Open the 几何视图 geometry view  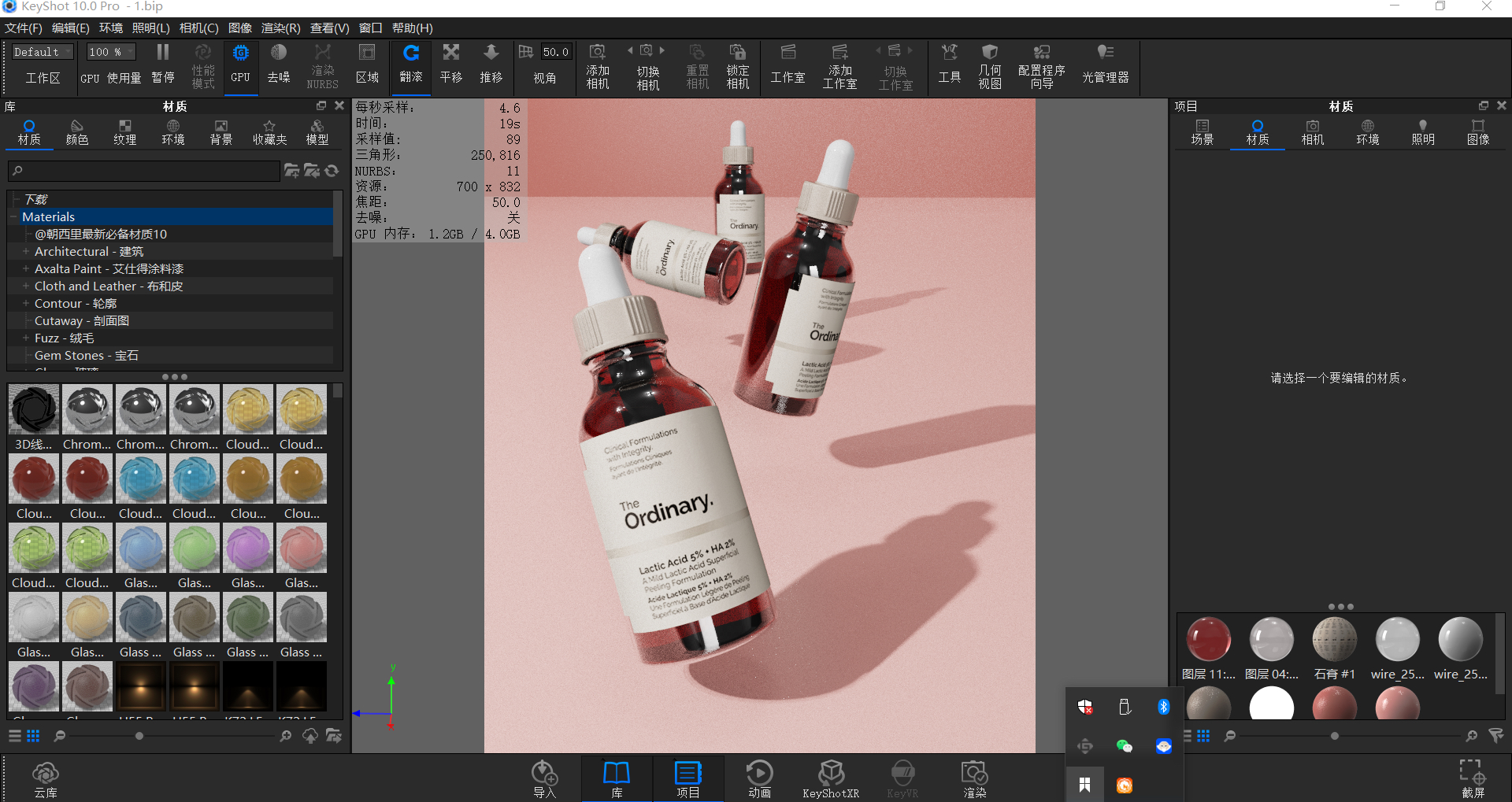tap(990, 67)
